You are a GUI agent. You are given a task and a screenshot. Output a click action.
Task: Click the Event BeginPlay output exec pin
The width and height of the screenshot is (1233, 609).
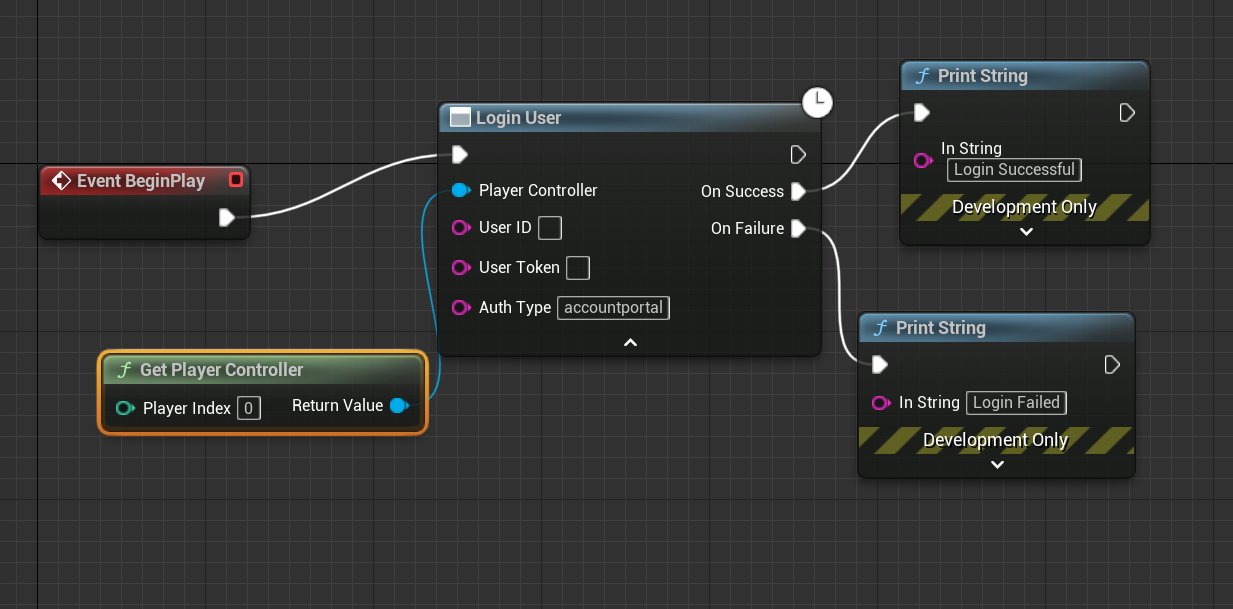pyautogui.click(x=227, y=217)
